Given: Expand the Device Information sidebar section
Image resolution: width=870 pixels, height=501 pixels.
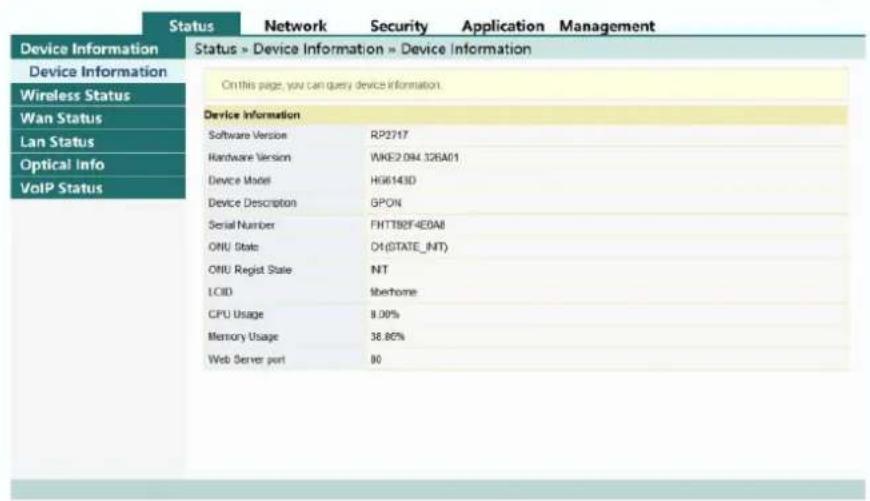Looking at the screenshot, I should [x=98, y=49].
